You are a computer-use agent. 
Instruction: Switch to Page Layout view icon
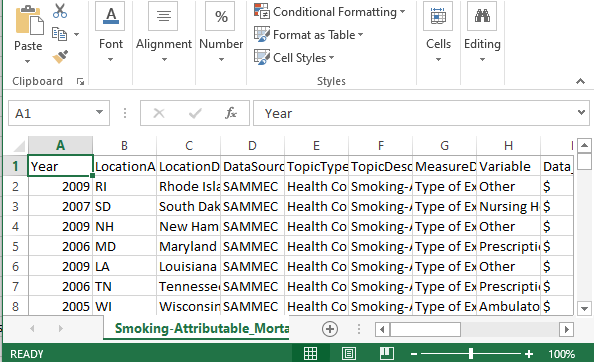pos(349,354)
